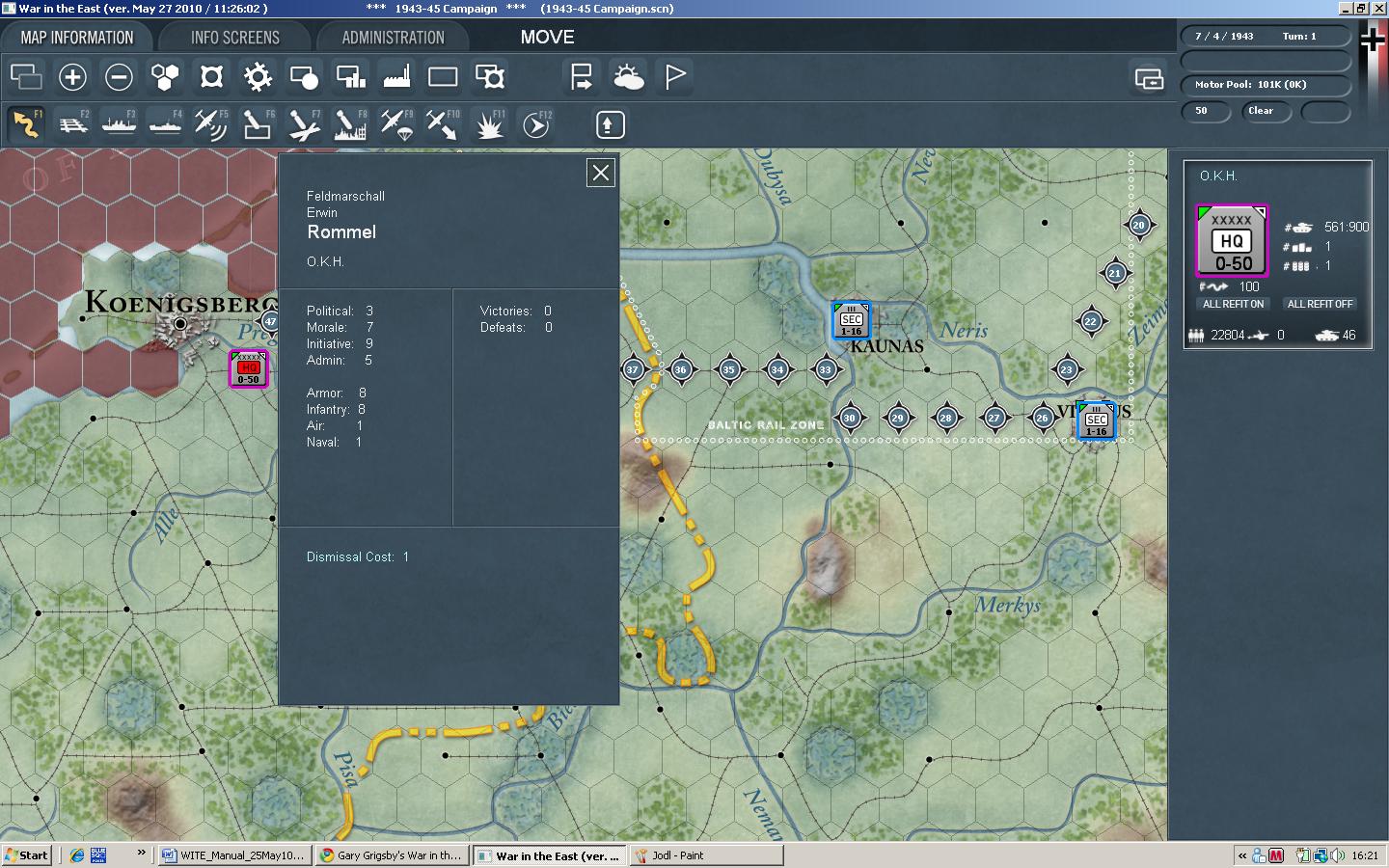
Task: Expand hidden system tray icons
Action: tap(1242, 855)
